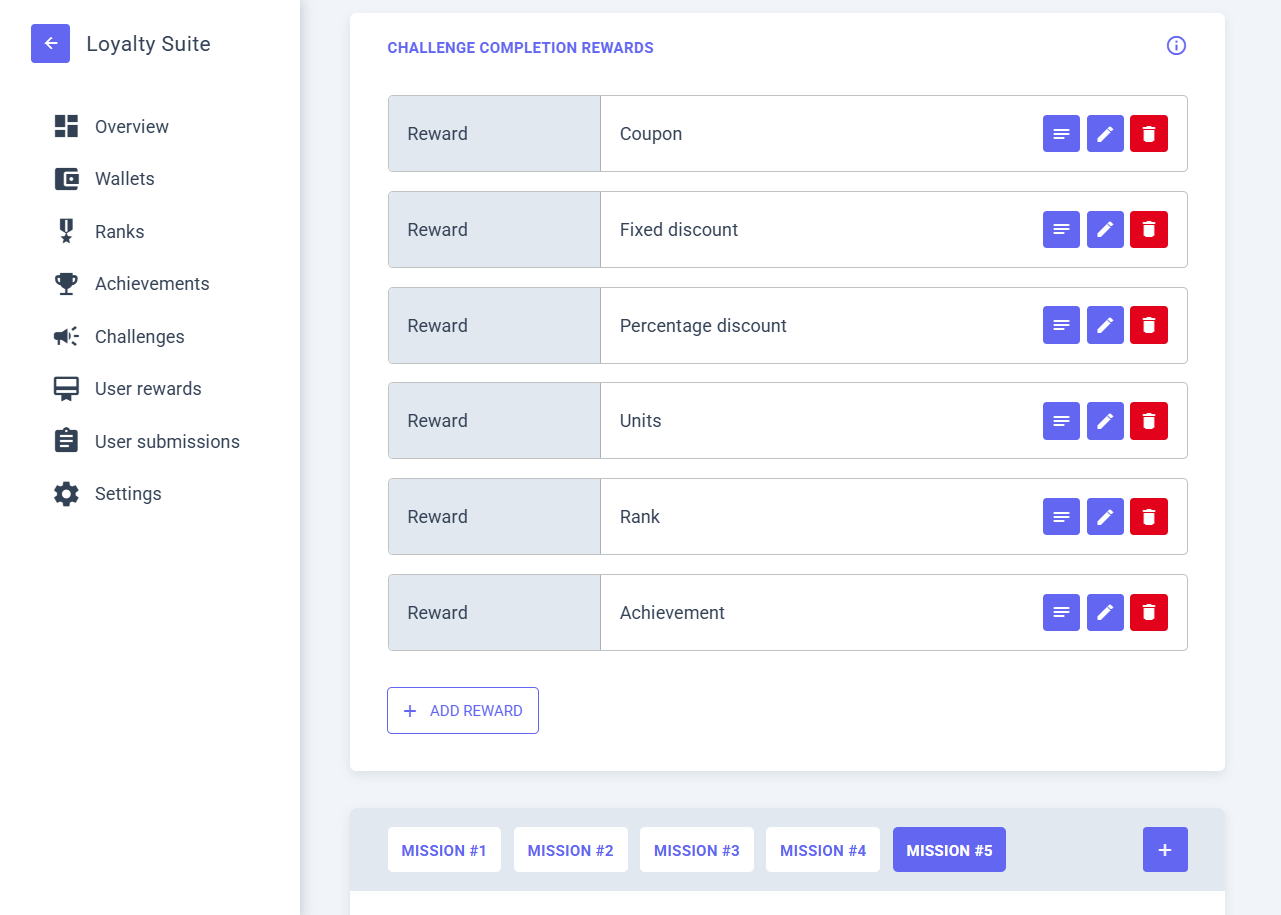The width and height of the screenshot is (1281, 915).
Task: Click the Add Reward button
Action: pos(463,710)
